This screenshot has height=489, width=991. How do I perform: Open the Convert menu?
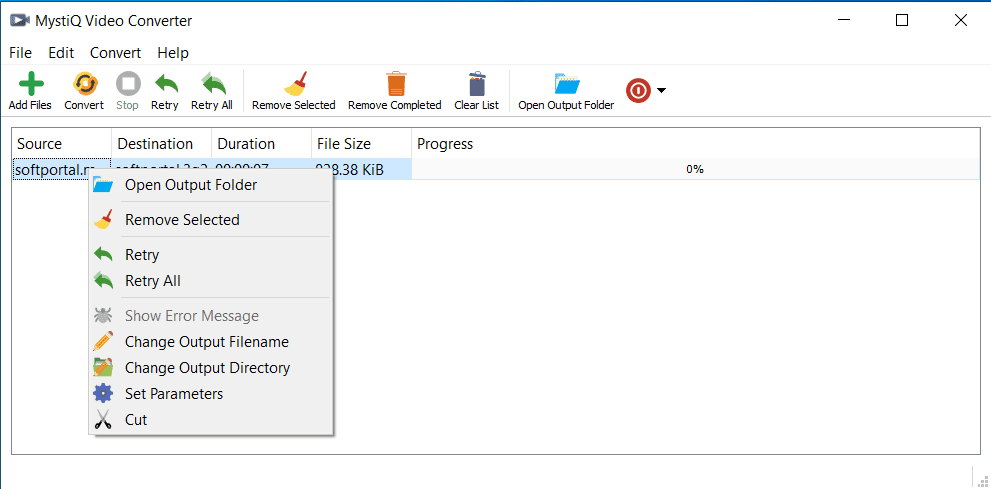point(115,53)
